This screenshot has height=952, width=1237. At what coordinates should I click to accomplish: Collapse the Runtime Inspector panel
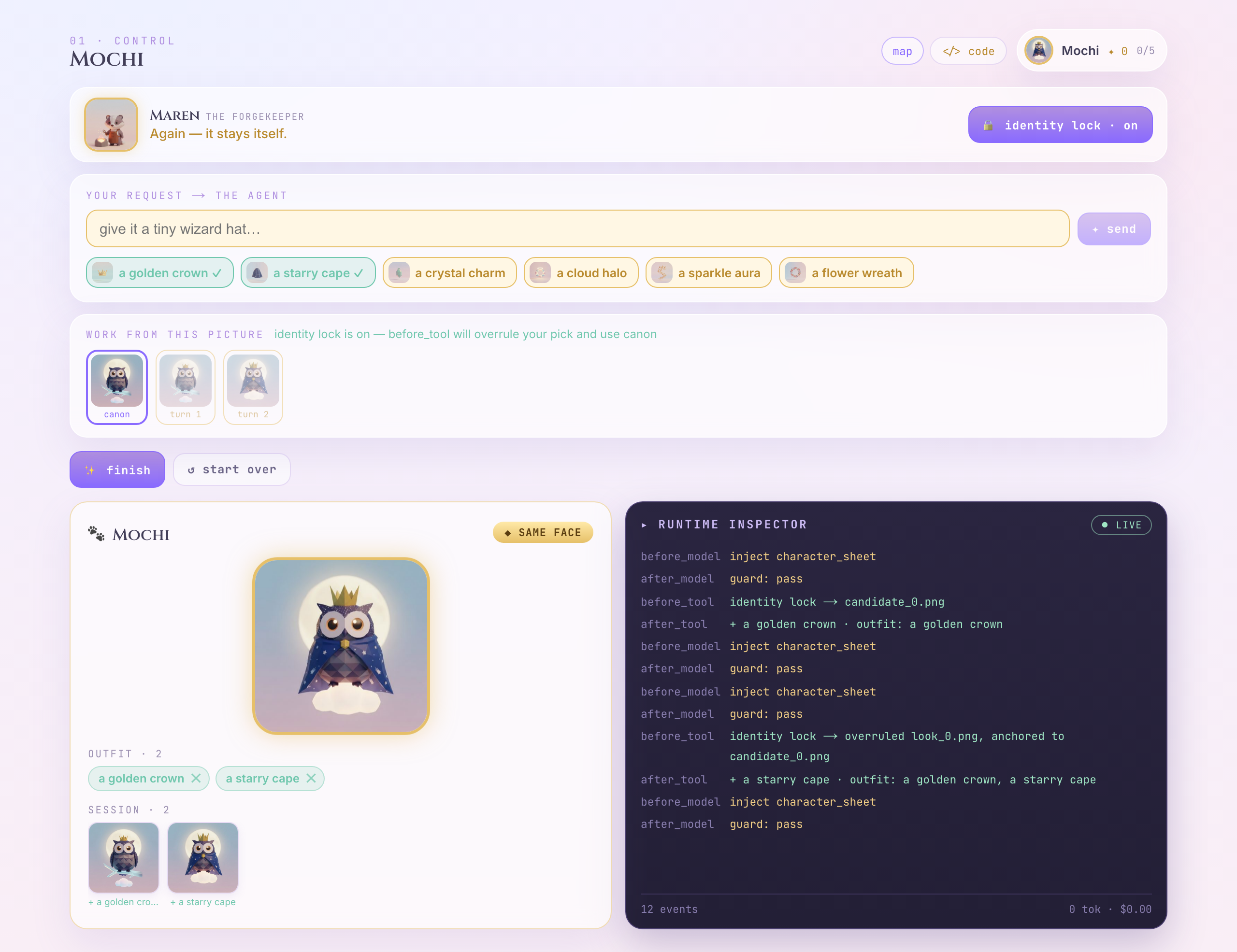644,525
